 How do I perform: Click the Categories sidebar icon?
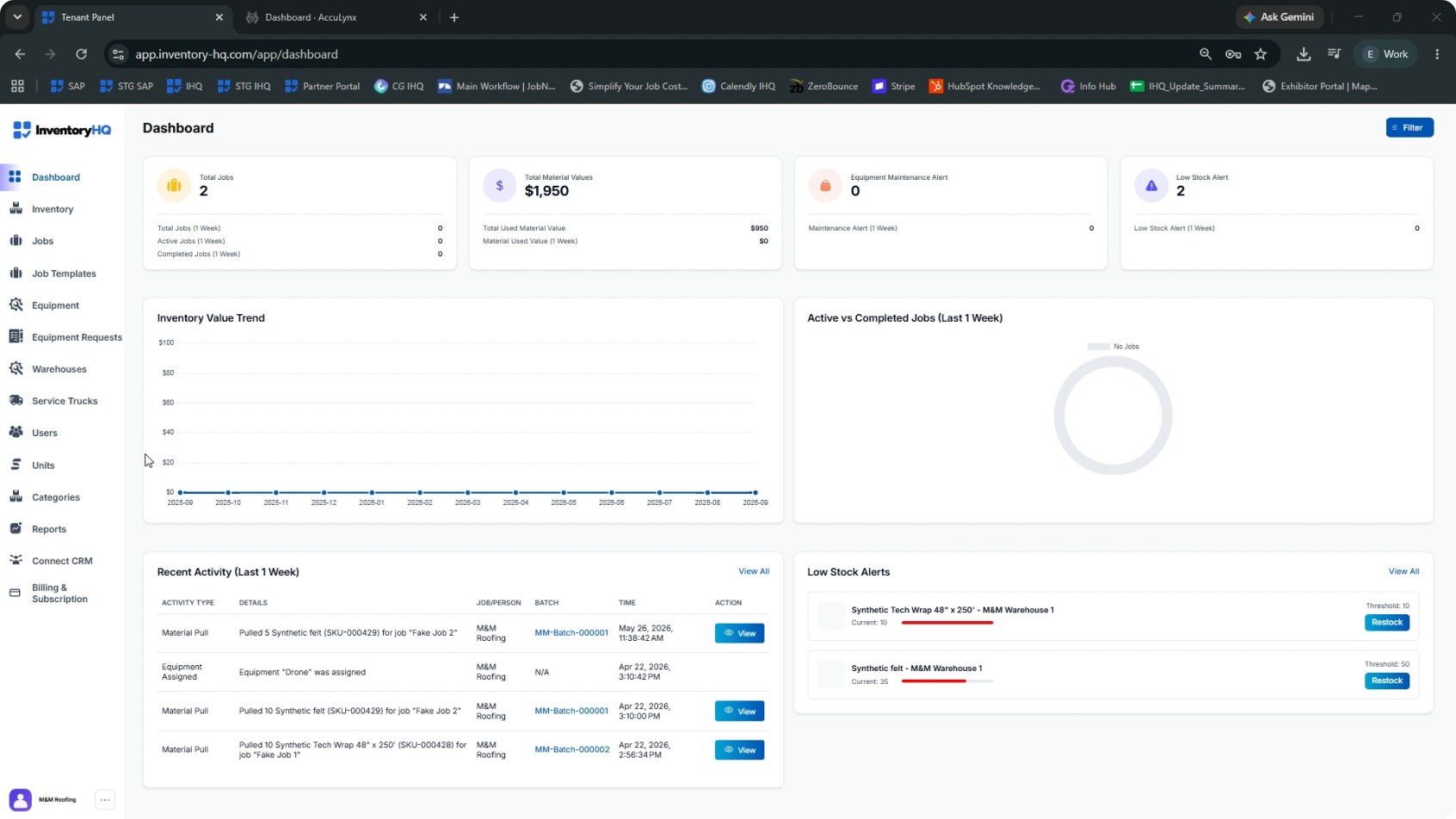click(15, 496)
